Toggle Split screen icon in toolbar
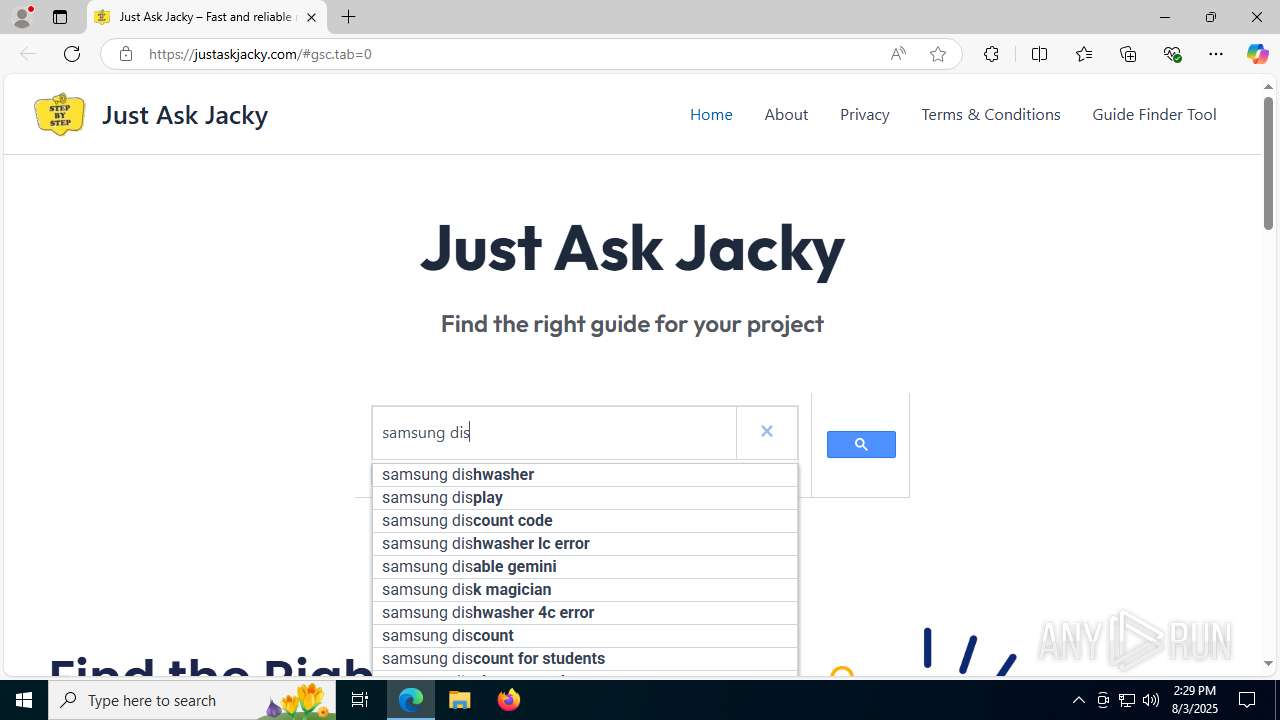Image resolution: width=1280 pixels, height=720 pixels. [x=1039, y=54]
